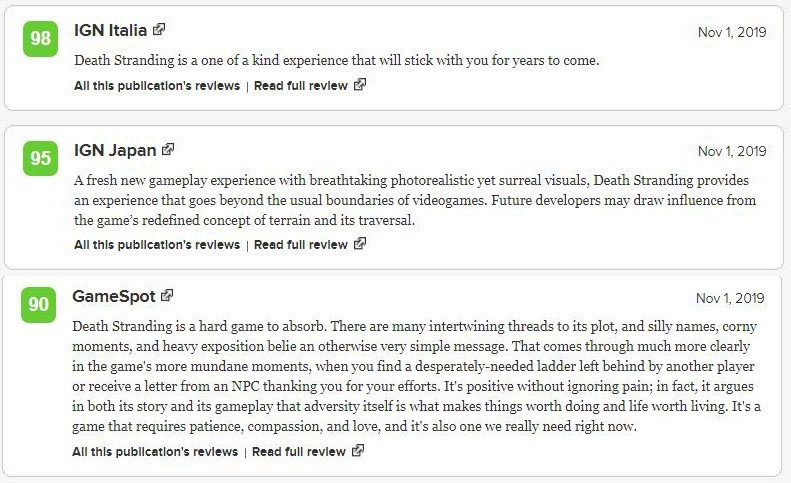Read full review from GameSpot

[x=299, y=452]
